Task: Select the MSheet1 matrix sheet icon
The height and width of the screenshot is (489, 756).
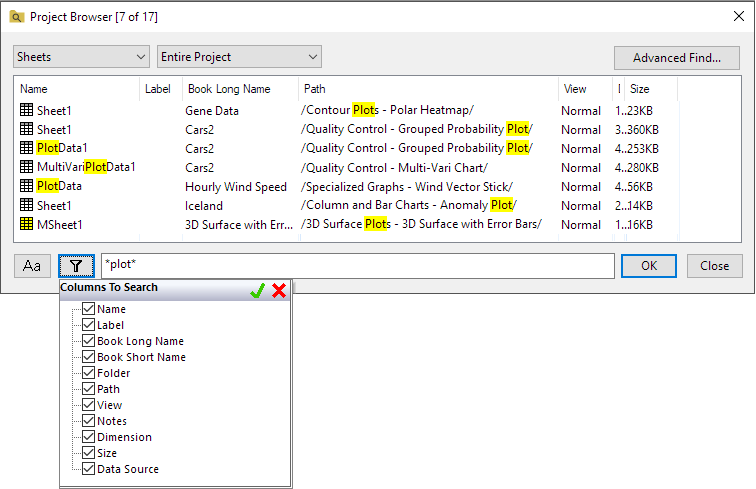Action: 27,225
